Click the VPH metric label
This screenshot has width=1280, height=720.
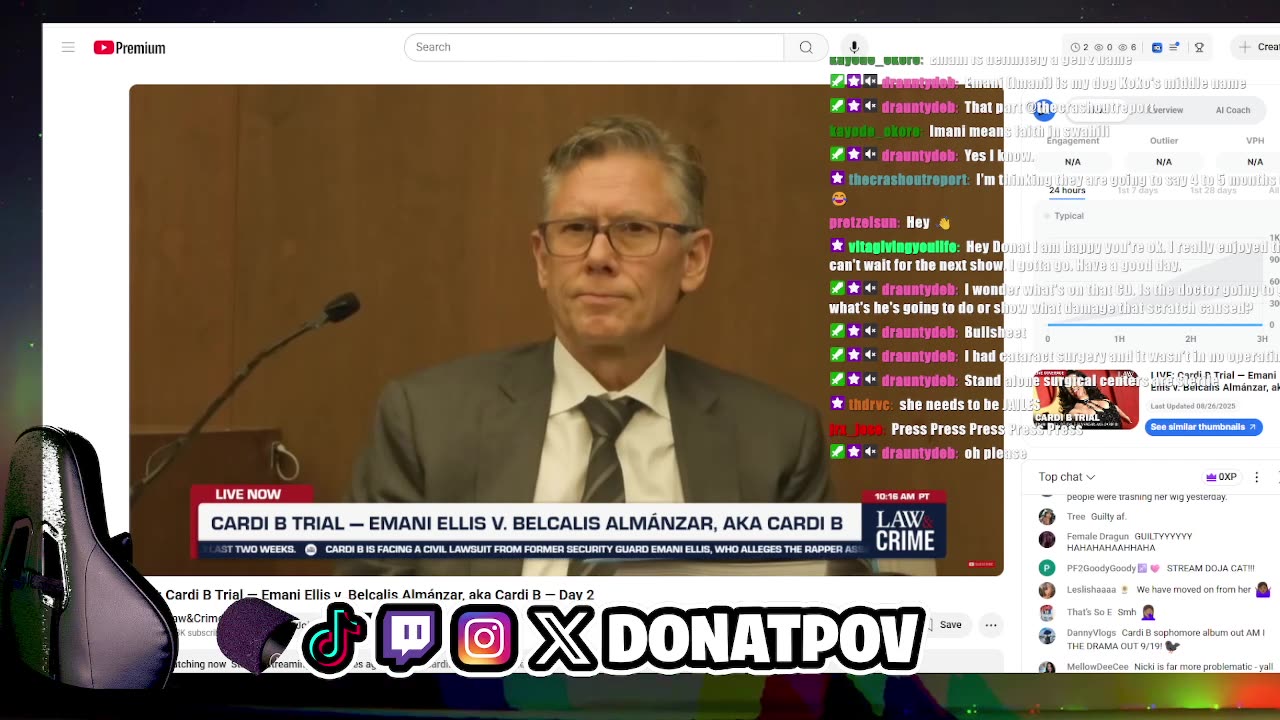click(1254, 141)
